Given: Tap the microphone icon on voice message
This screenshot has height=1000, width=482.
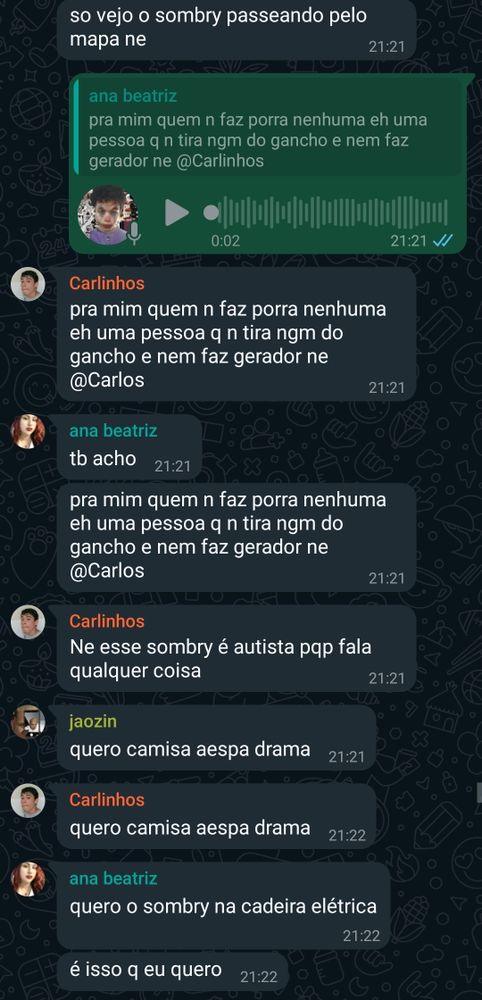Looking at the screenshot, I should [x=134, y=233].
